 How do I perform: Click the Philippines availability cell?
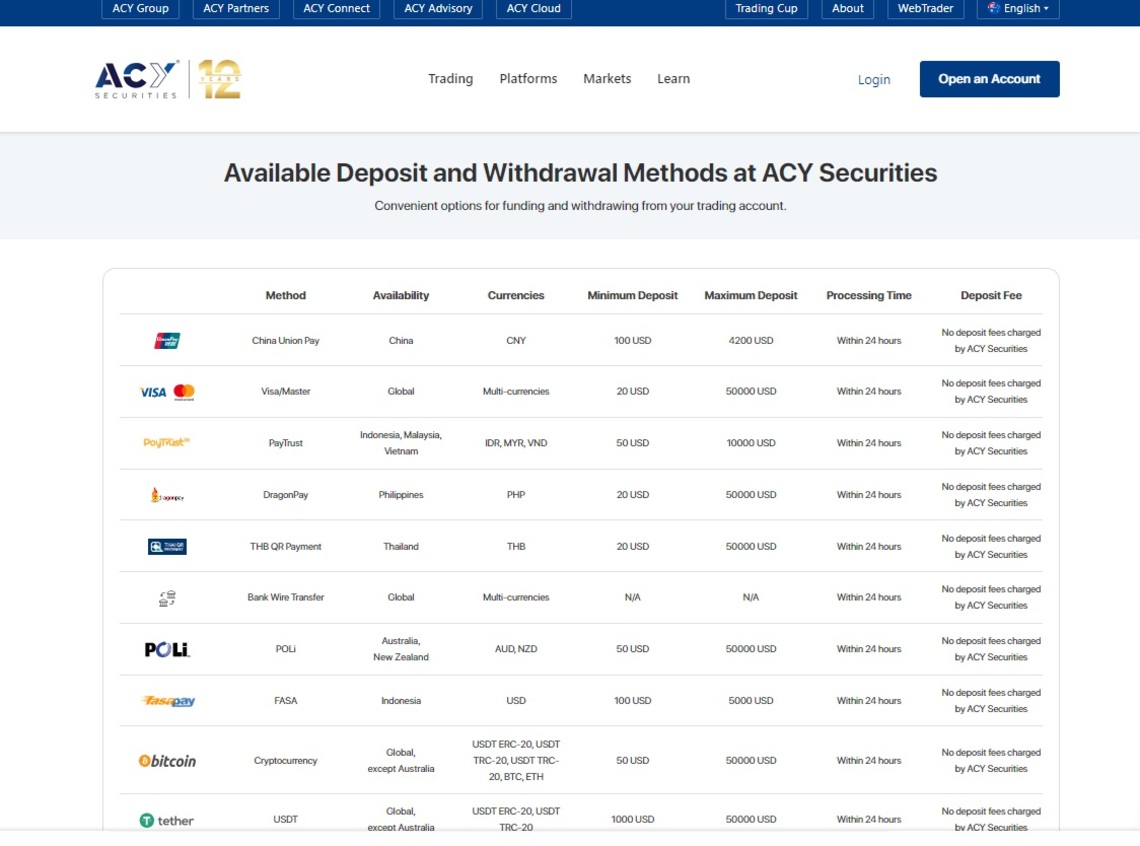pyautogui.click(x=401, y=494)
